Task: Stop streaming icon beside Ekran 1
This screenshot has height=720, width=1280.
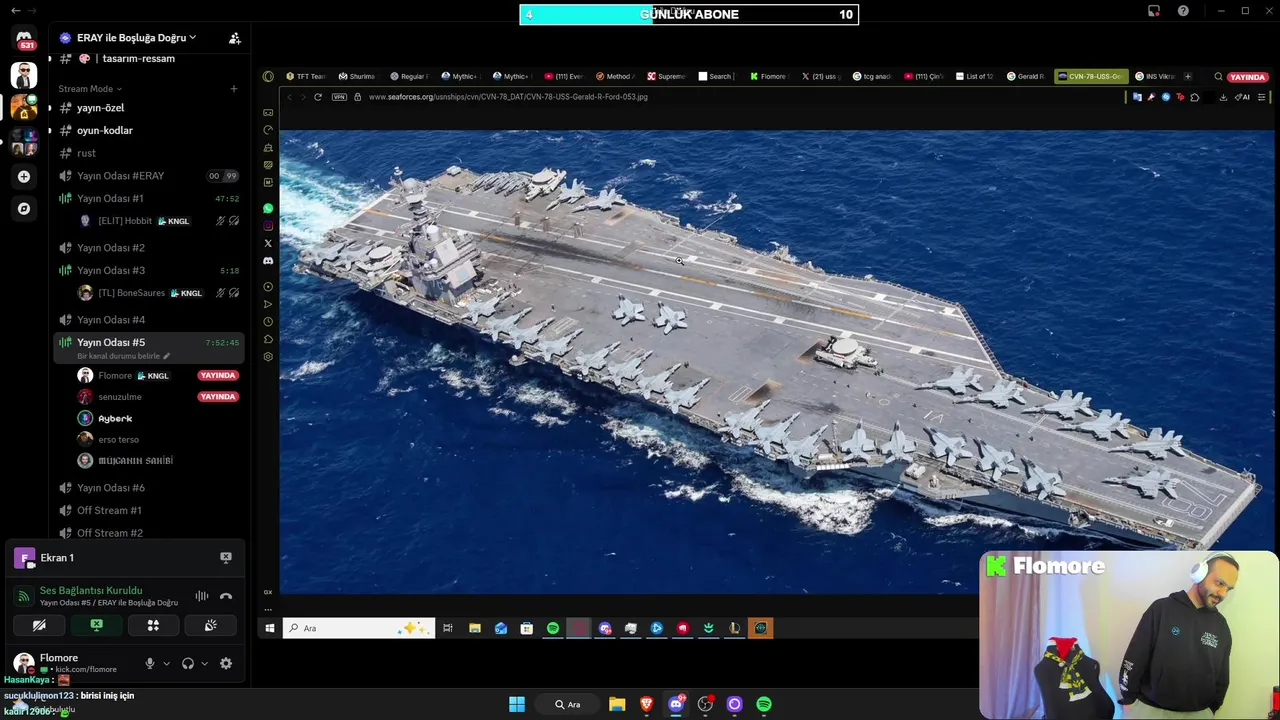Action: click(226, 558)
